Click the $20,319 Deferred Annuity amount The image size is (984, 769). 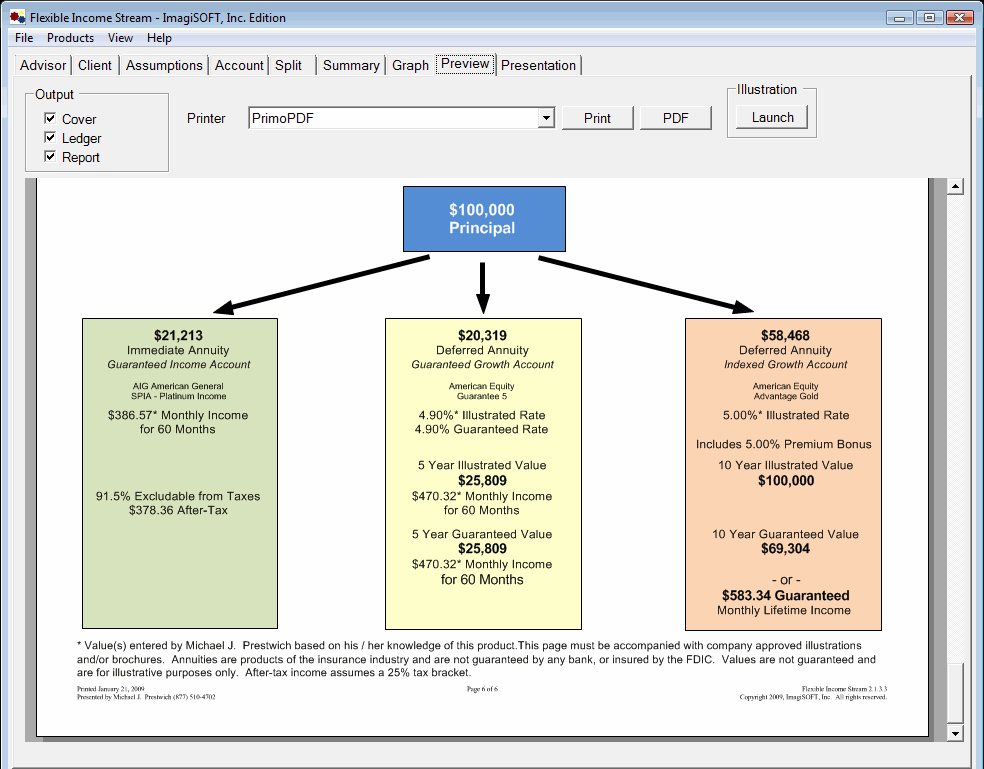[x=482, y=335]
